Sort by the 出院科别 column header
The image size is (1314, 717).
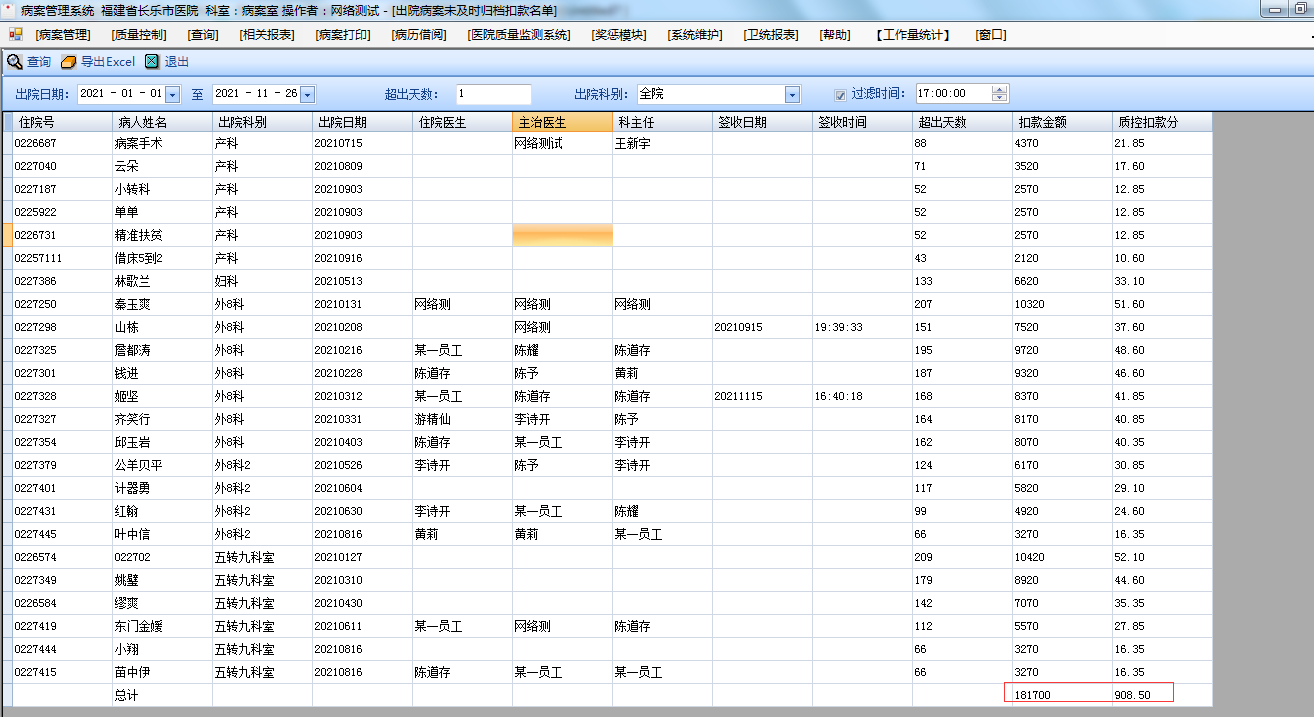(262, 122)
